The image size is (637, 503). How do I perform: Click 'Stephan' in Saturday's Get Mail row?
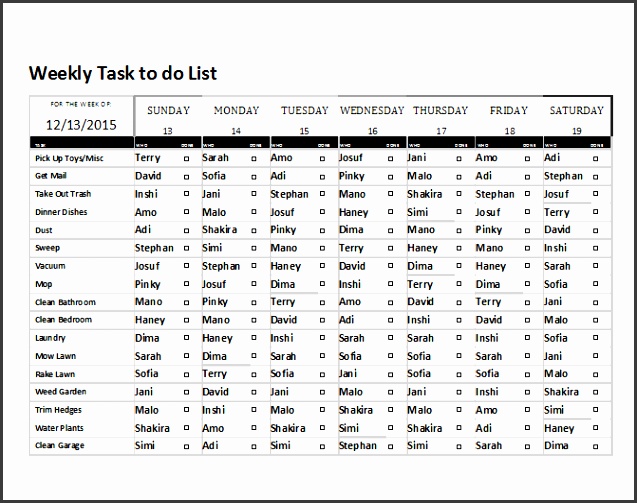pos(563,176)
